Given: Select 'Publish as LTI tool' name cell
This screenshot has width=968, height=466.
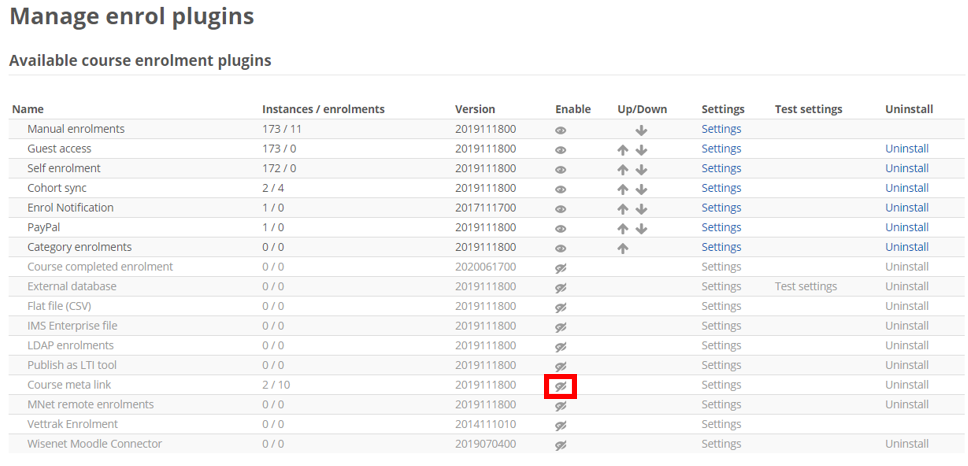Looking at the screenshot, I should click(x=72, y=365).
